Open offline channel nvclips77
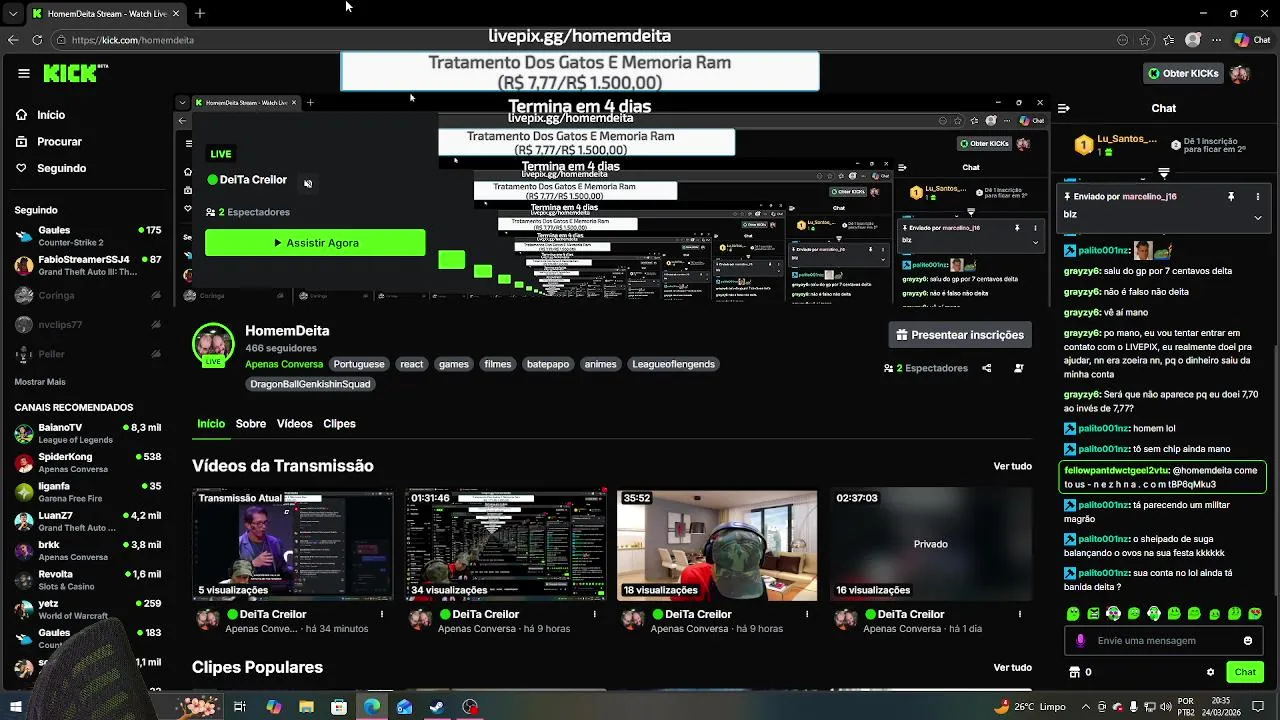1280x720 pixels. coord(88,325)
